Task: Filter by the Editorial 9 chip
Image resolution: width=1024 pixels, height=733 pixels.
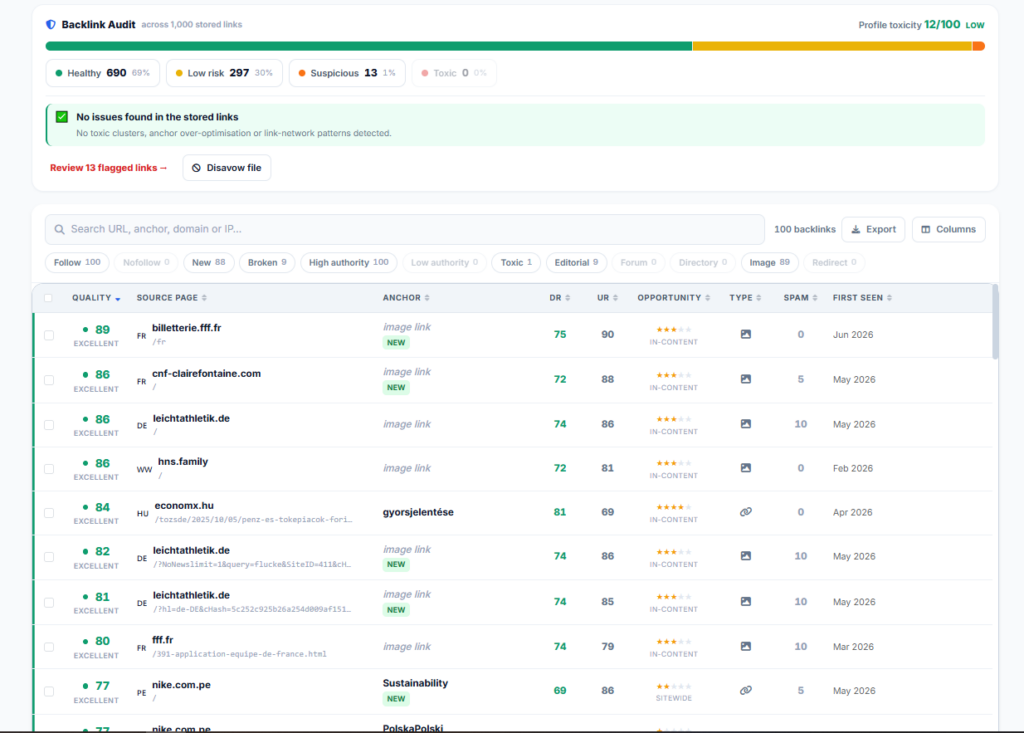Action: click(x=576, y=263)
